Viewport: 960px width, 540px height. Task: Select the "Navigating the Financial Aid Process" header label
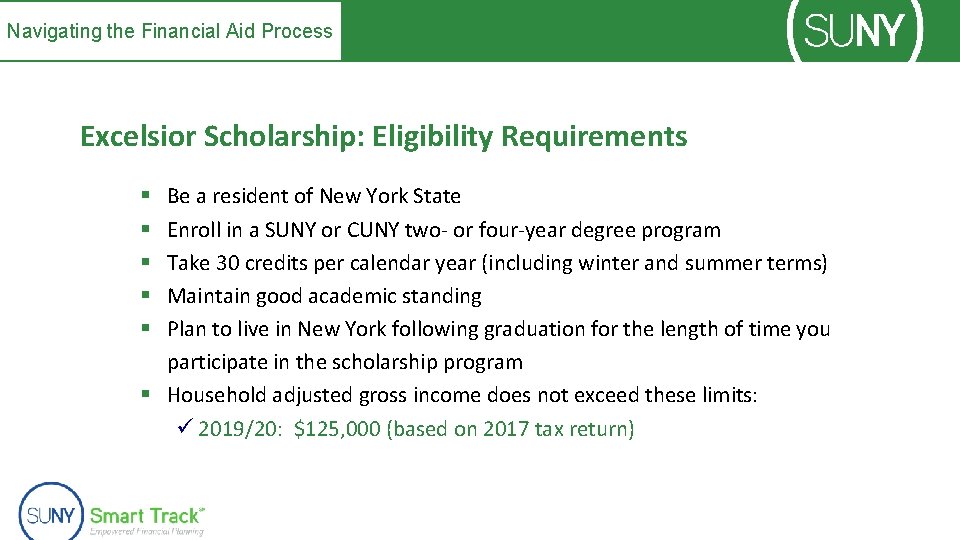[x=170, y=31]
